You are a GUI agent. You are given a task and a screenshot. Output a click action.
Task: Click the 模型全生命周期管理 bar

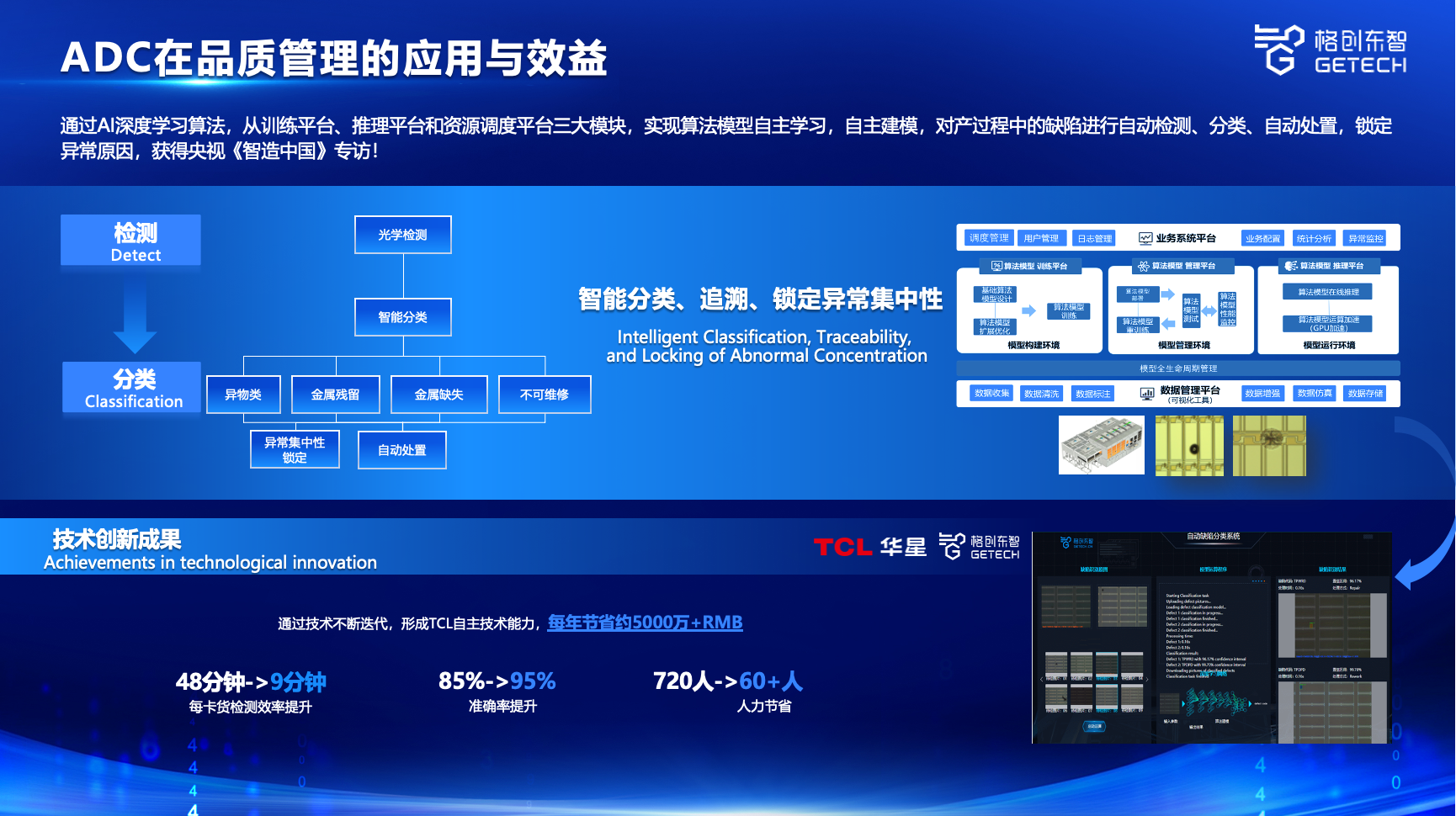pos(1177,368)
